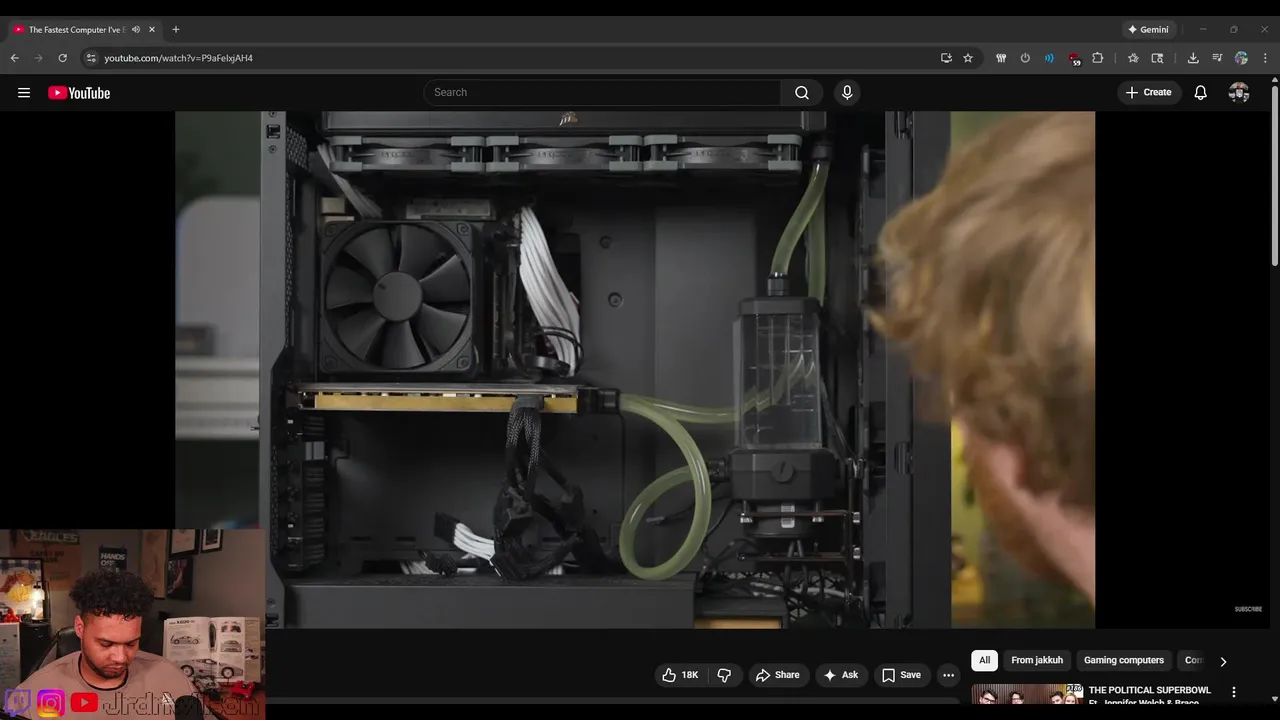This screenshot has width=1280, height=720.
Task: Reload the page
Action: (x=62, y=58)
